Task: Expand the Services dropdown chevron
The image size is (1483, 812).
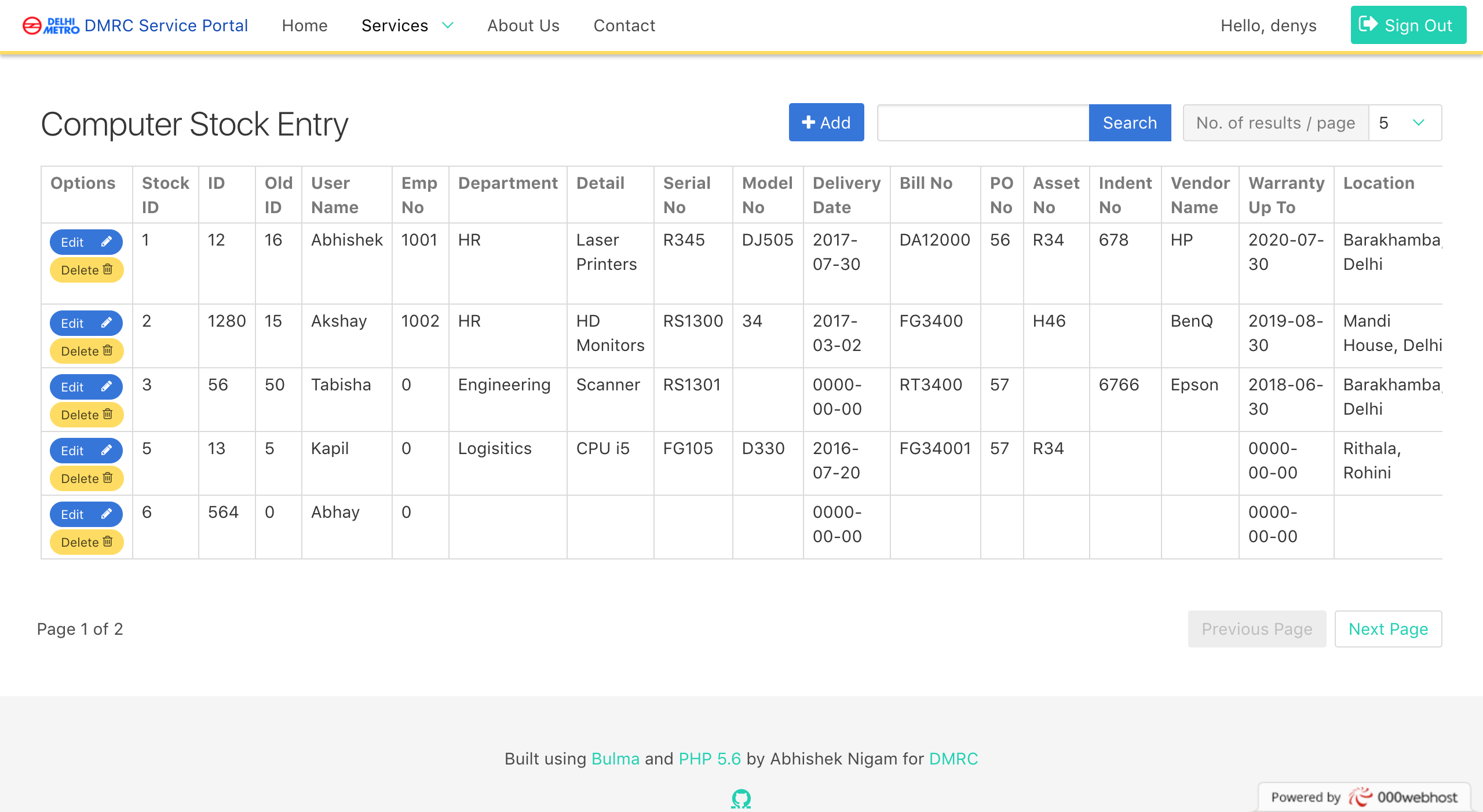Action: [x=448, y=25]
